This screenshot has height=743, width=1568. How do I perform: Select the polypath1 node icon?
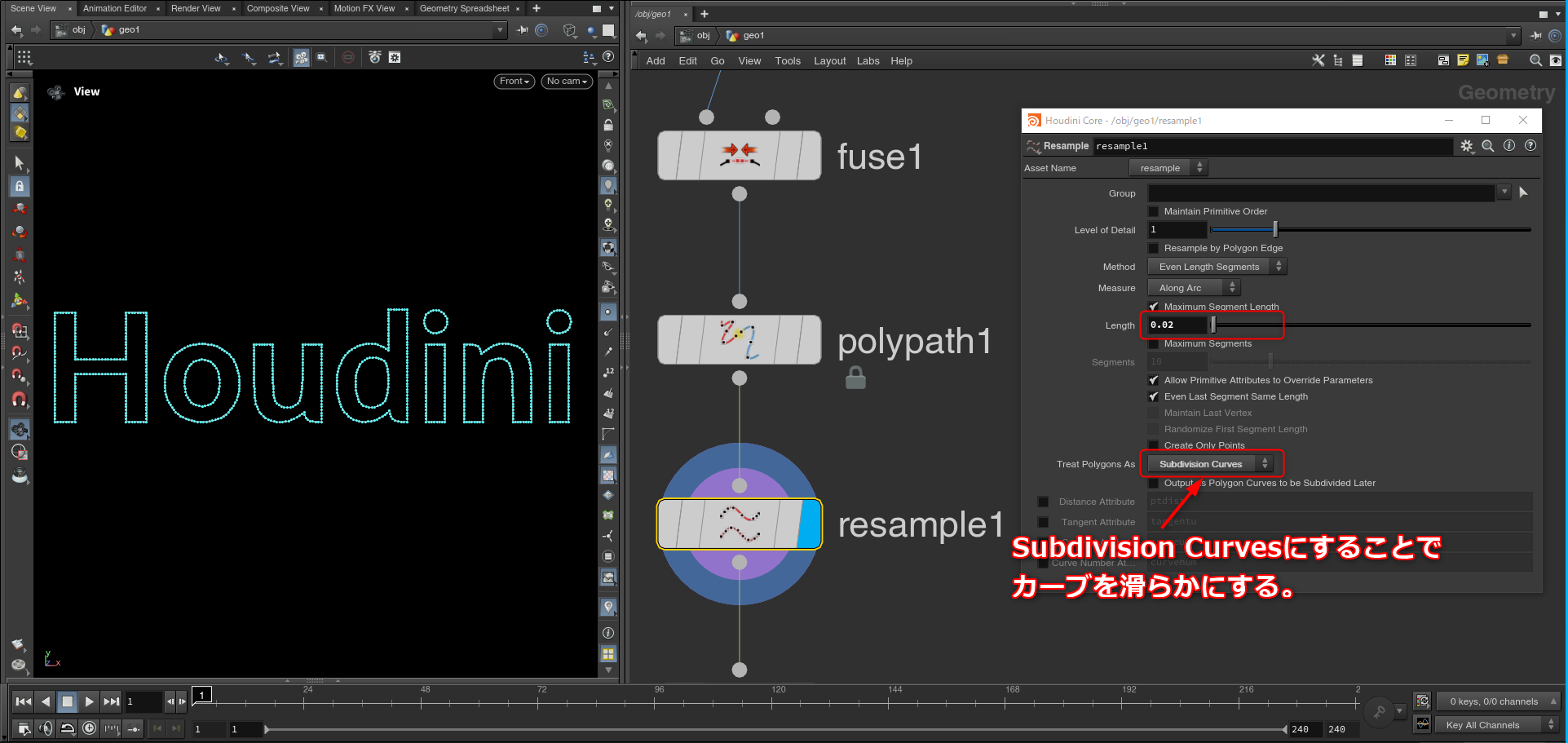(739, 339)
